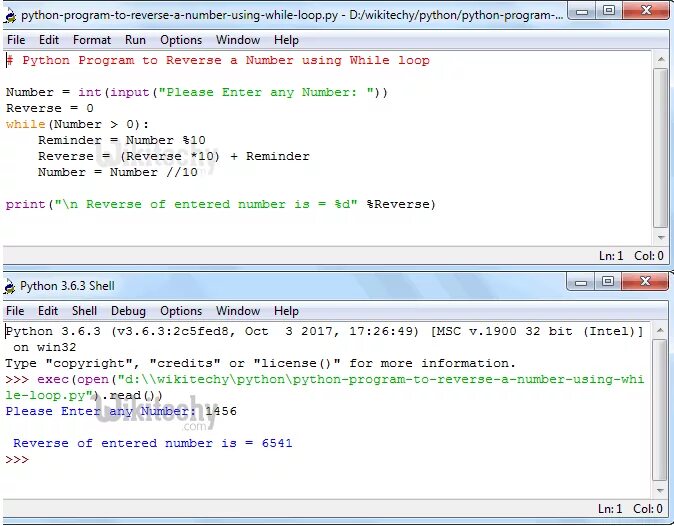This screenshot has height=526, width=674.
Task: Open Help menu in the editor window
Action: [x=286, y=40]
